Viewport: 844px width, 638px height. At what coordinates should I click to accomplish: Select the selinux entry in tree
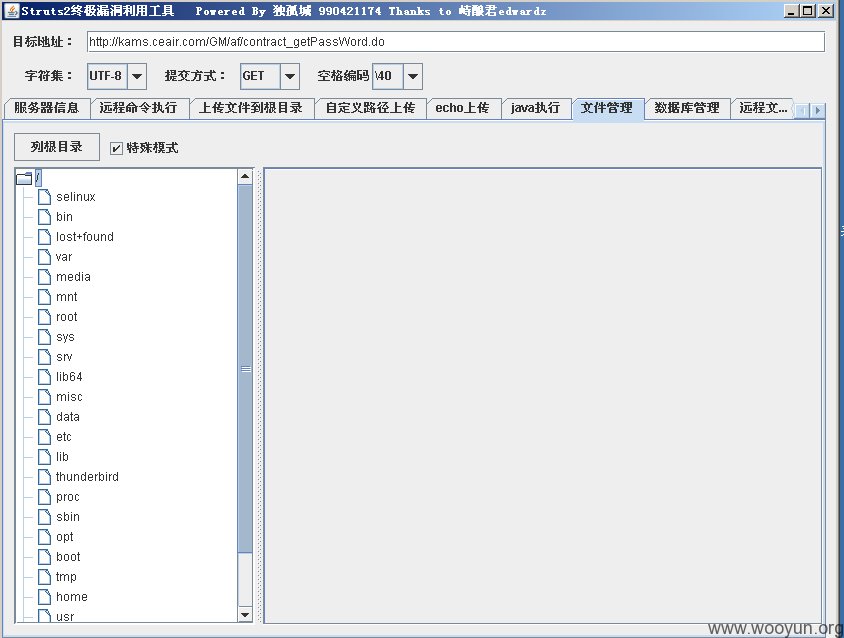pyautogui.click(x=76, y=197)
